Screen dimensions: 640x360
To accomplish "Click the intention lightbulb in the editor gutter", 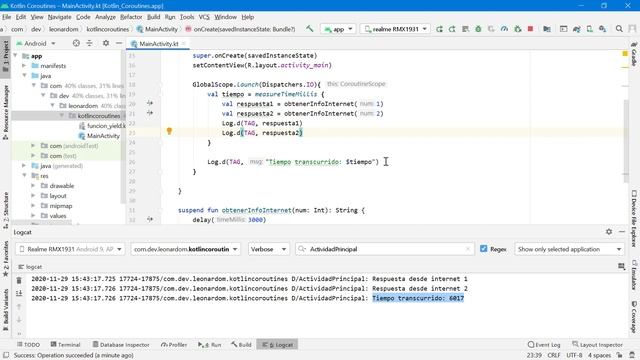I will [169, 131].
